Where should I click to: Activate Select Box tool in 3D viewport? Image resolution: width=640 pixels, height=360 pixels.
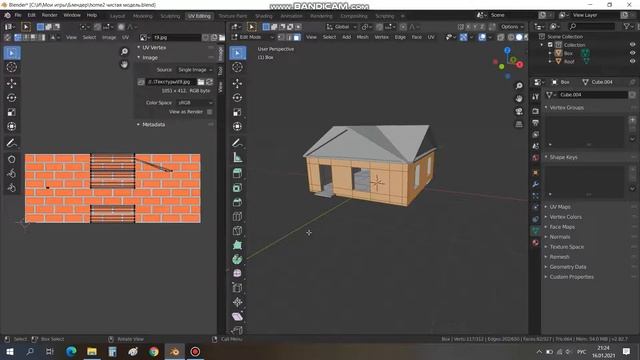pyautogui.click(x=238, y=53)
